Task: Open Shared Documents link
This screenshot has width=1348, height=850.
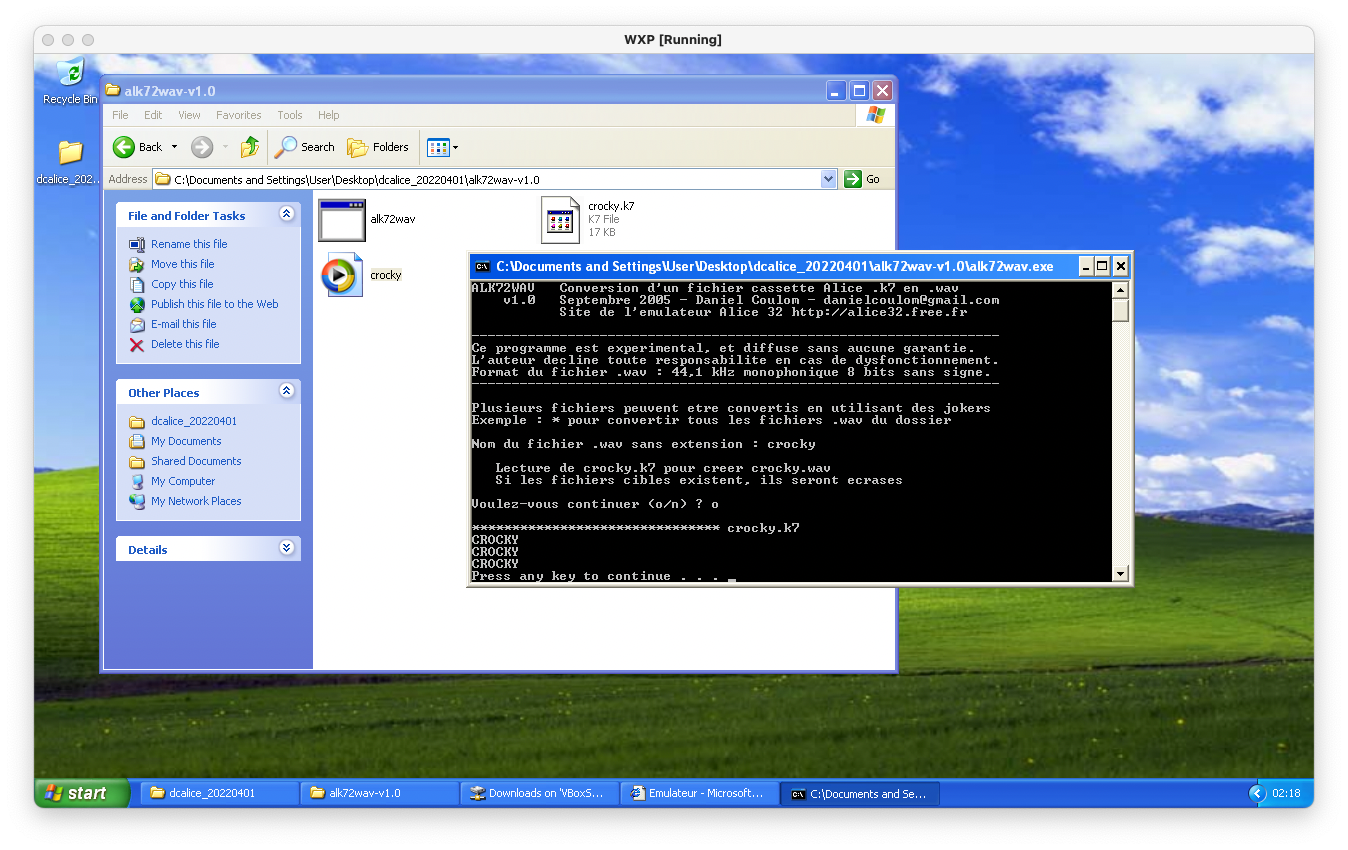Action: click(x=196, y=461)
